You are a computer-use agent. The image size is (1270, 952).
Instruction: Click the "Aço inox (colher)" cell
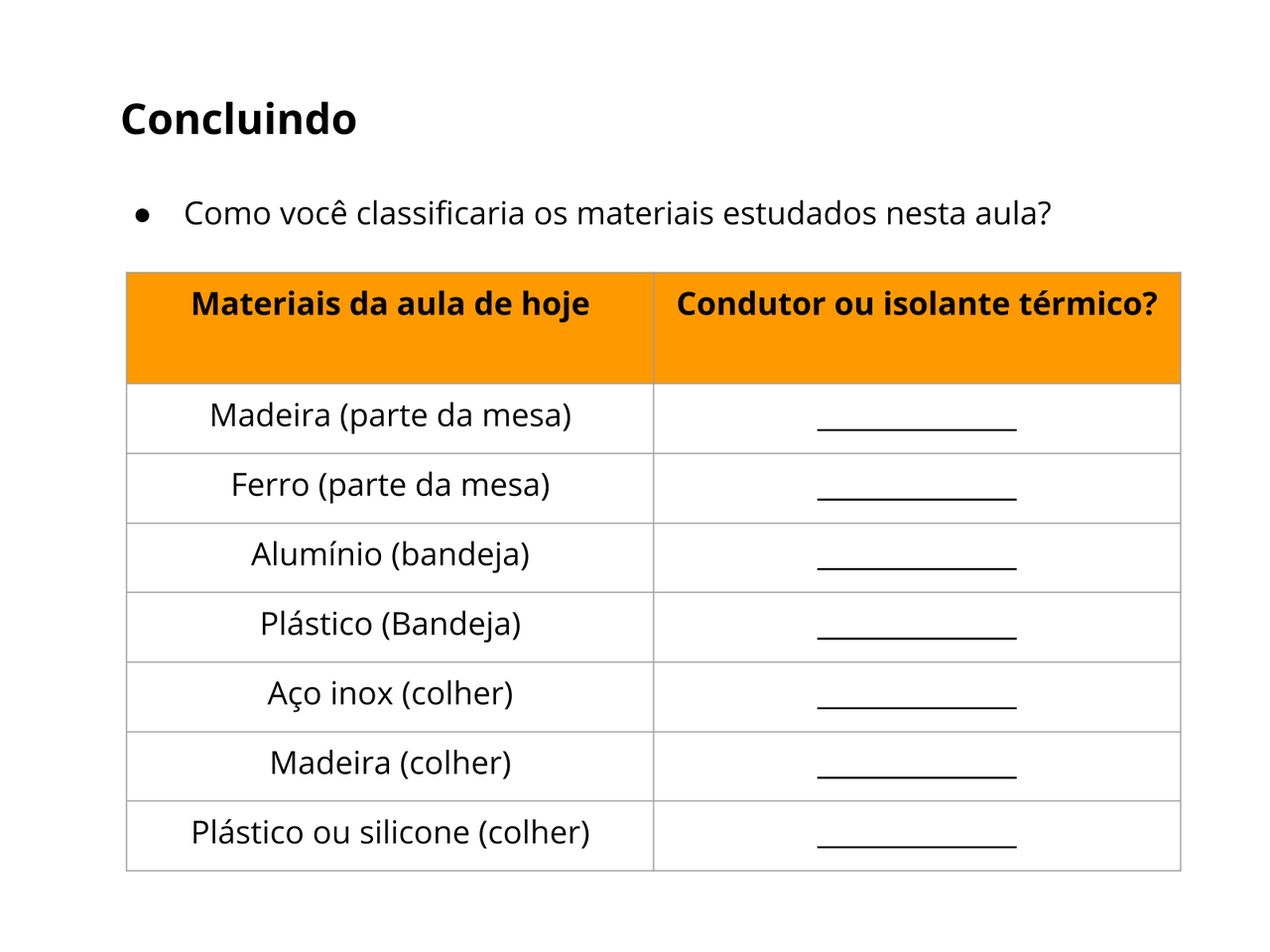(390, 693)
